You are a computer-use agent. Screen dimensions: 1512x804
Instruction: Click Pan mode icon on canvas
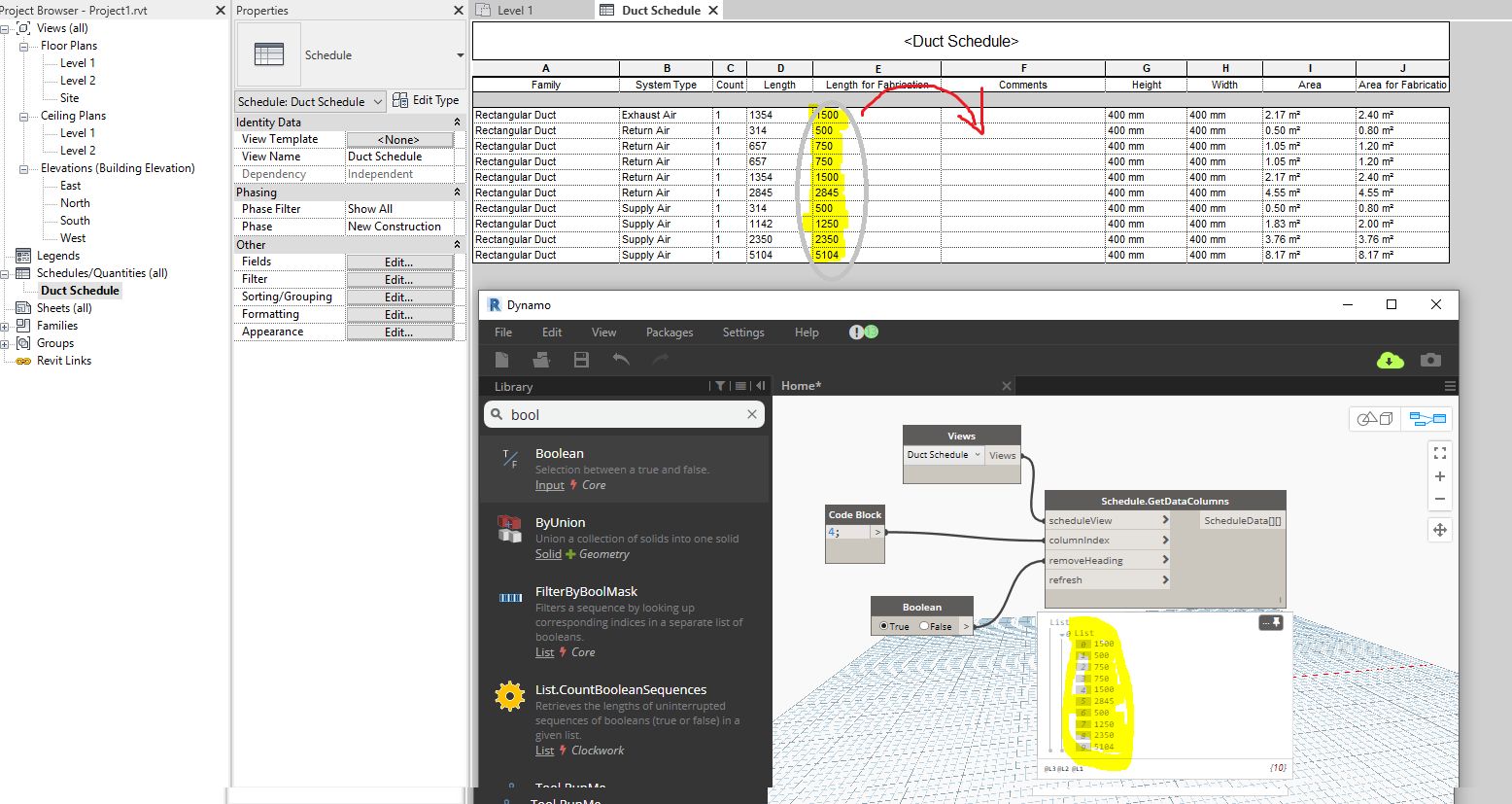1440,530
